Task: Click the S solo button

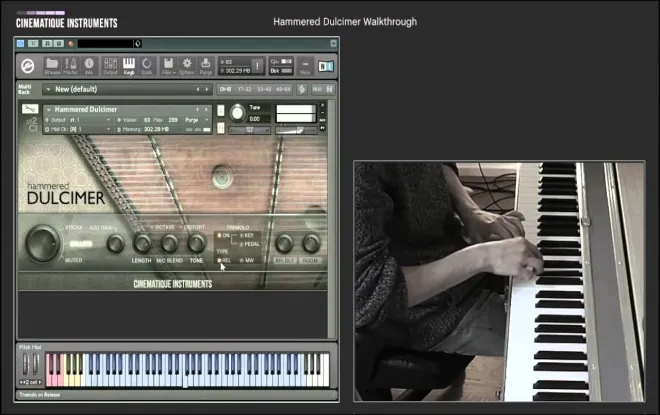Action: click(x=221, y=110)
